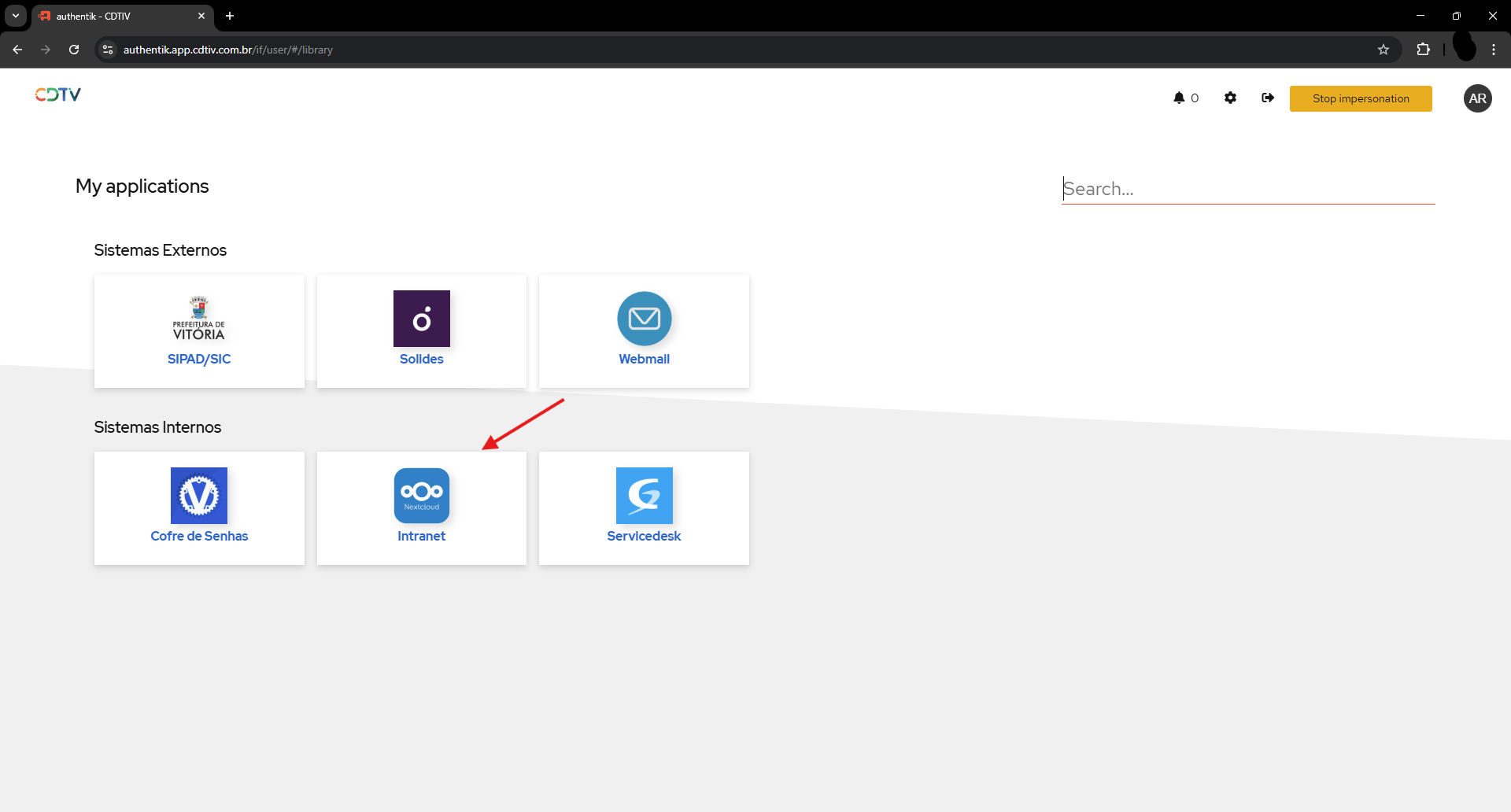The height and width of the screenshot is (812, 1511).
Task: Open the Chrome three-dot menu
Action: 1493,49
